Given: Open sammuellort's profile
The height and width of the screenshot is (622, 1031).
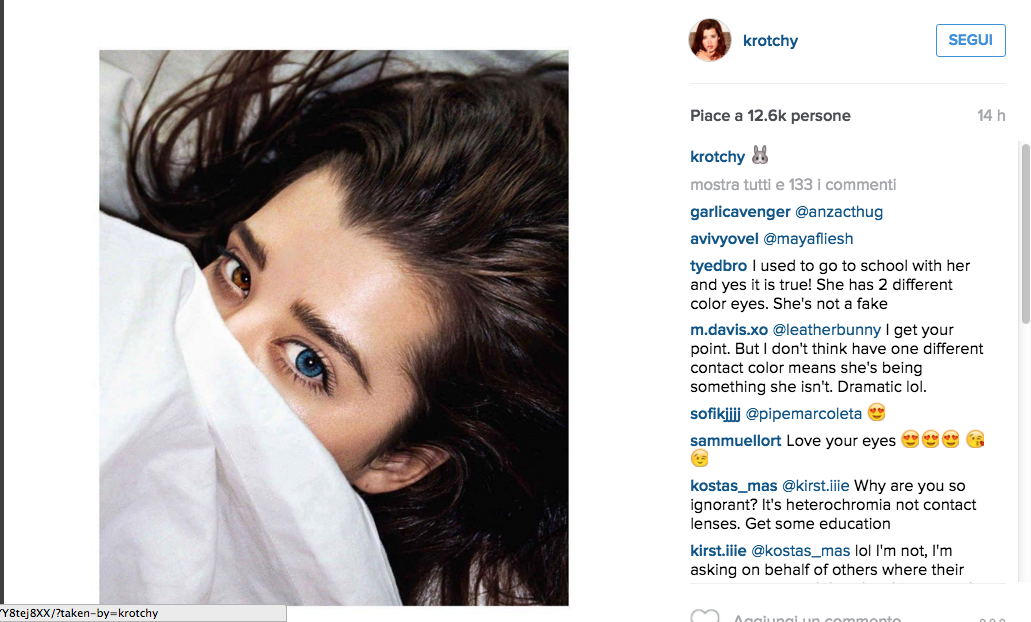Looking at the screenshot, I should click(736, 441).
